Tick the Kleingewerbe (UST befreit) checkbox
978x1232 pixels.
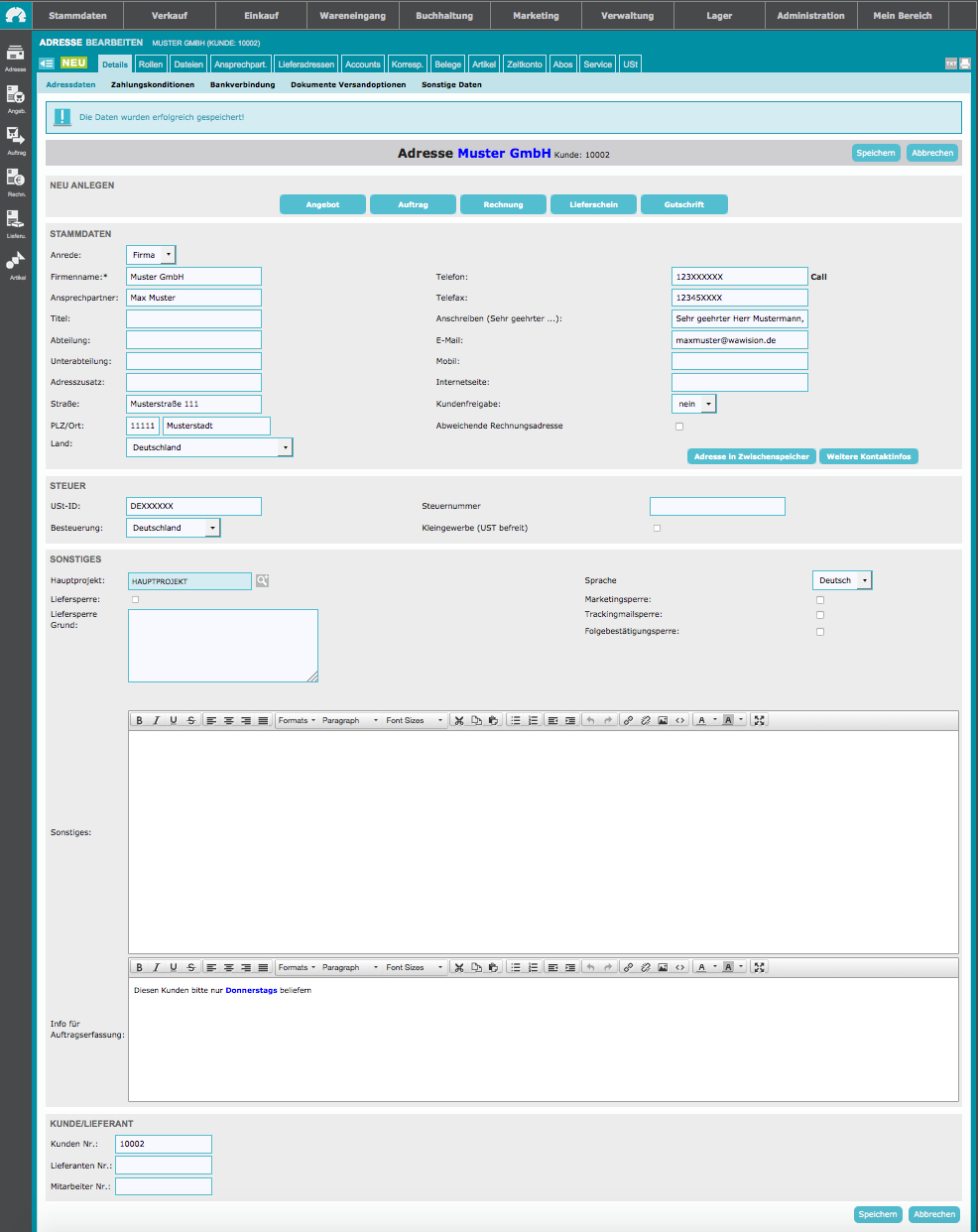[657, 528]
